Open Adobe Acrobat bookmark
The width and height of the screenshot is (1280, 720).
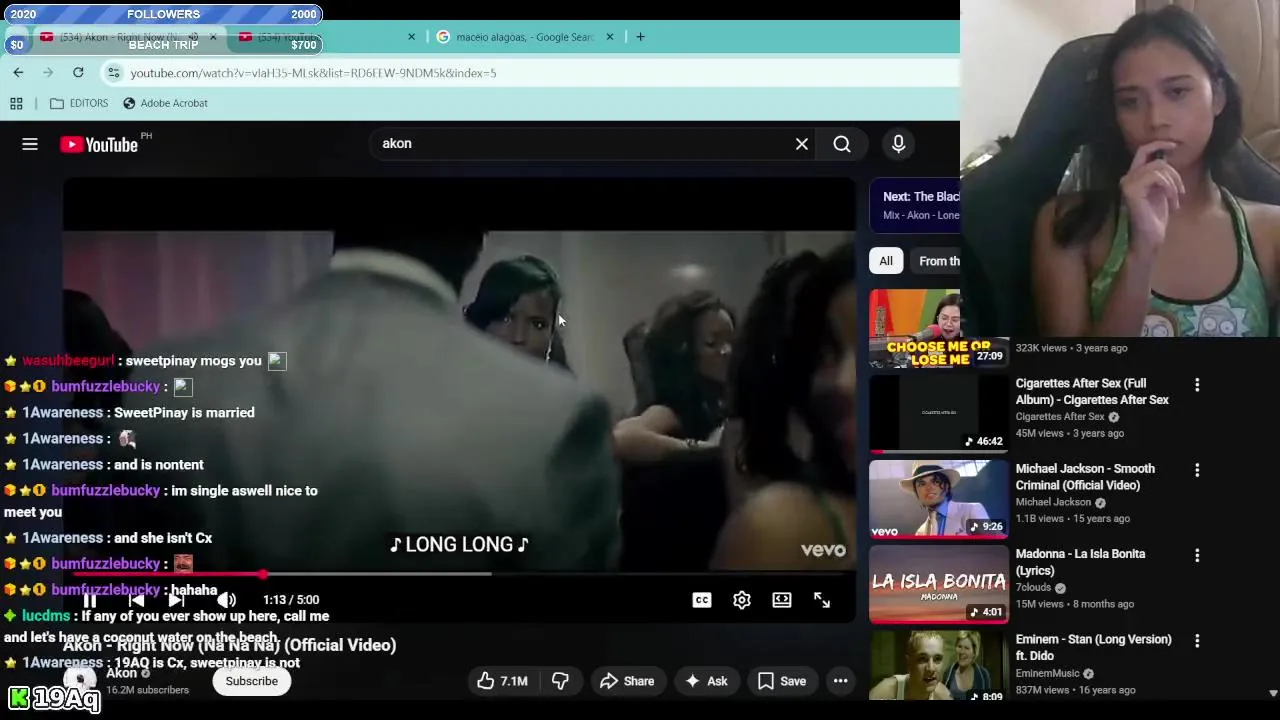tap(165, 103)
